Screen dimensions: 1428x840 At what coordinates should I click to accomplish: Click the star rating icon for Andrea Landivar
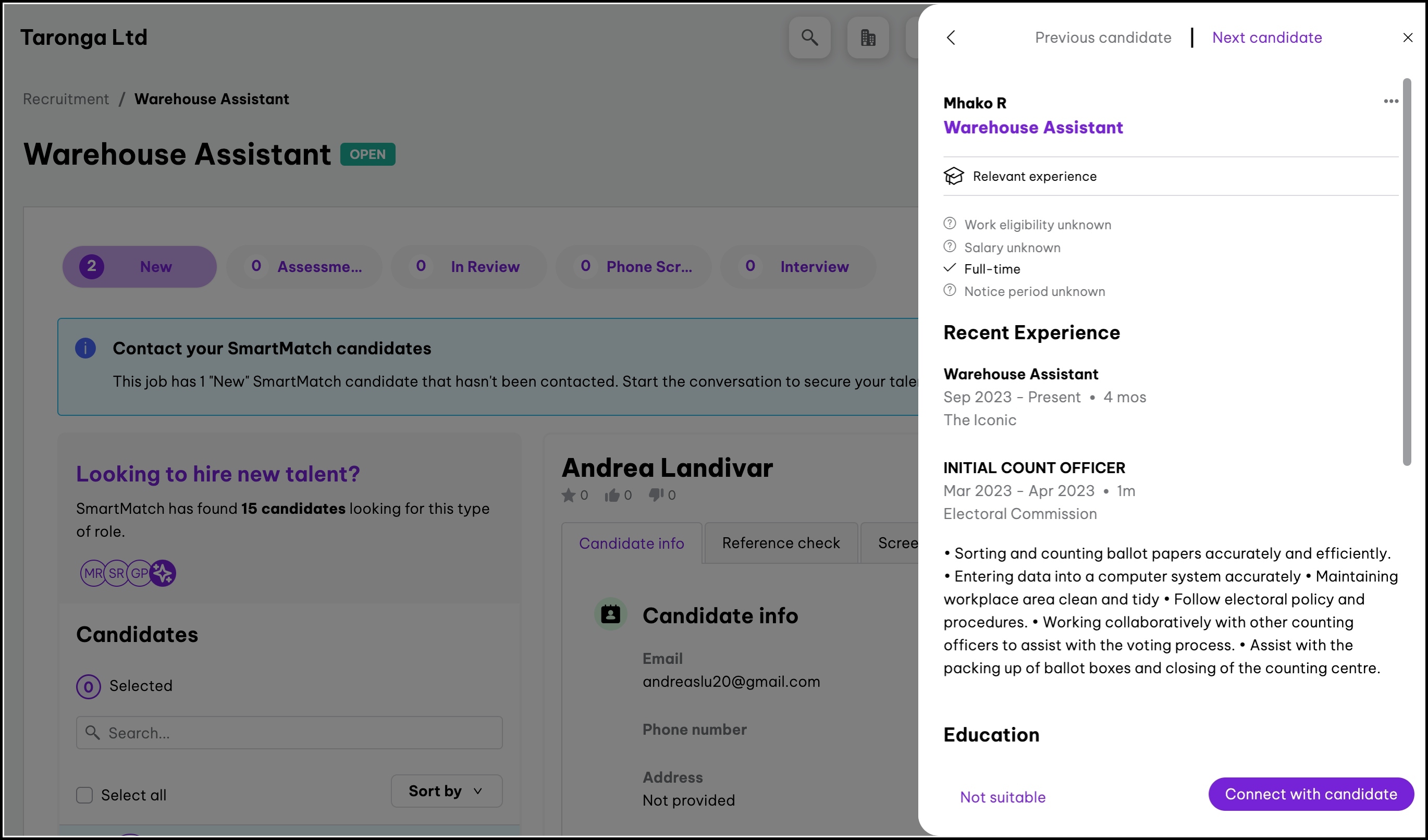click(569, 496)
